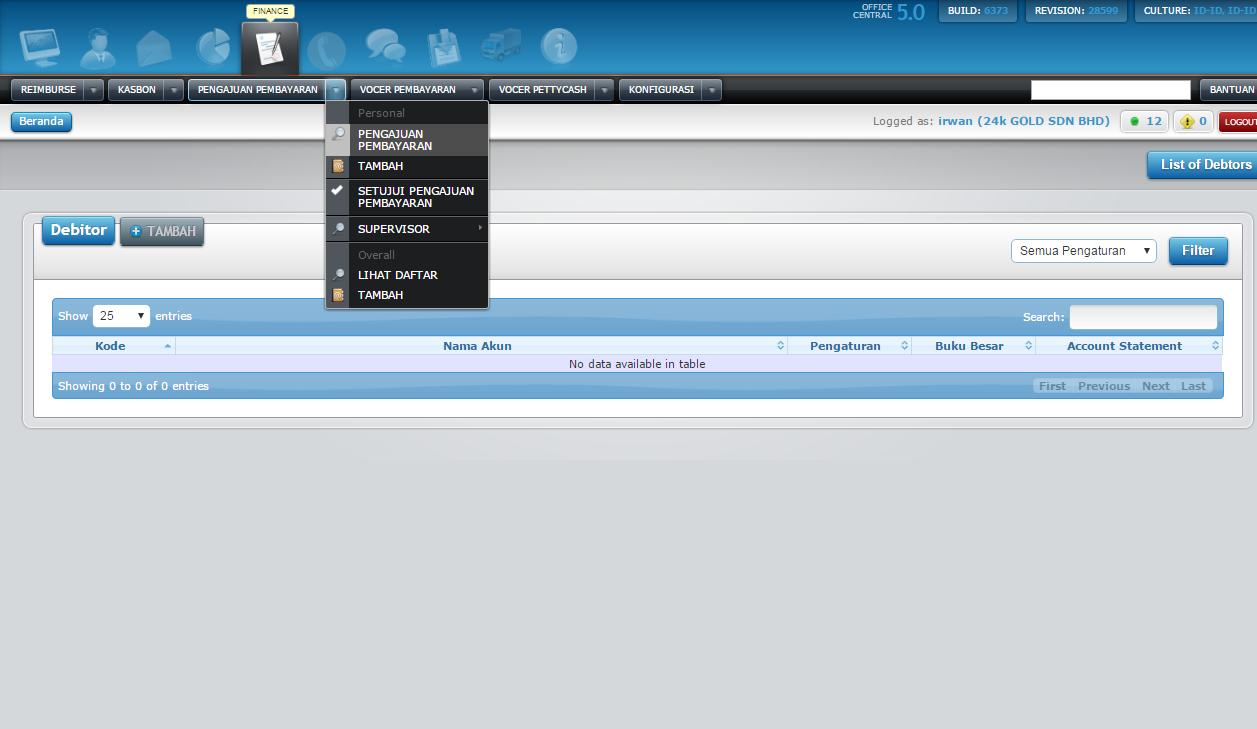
Task: Sort table by Kode column
Action: click(114, 346)
